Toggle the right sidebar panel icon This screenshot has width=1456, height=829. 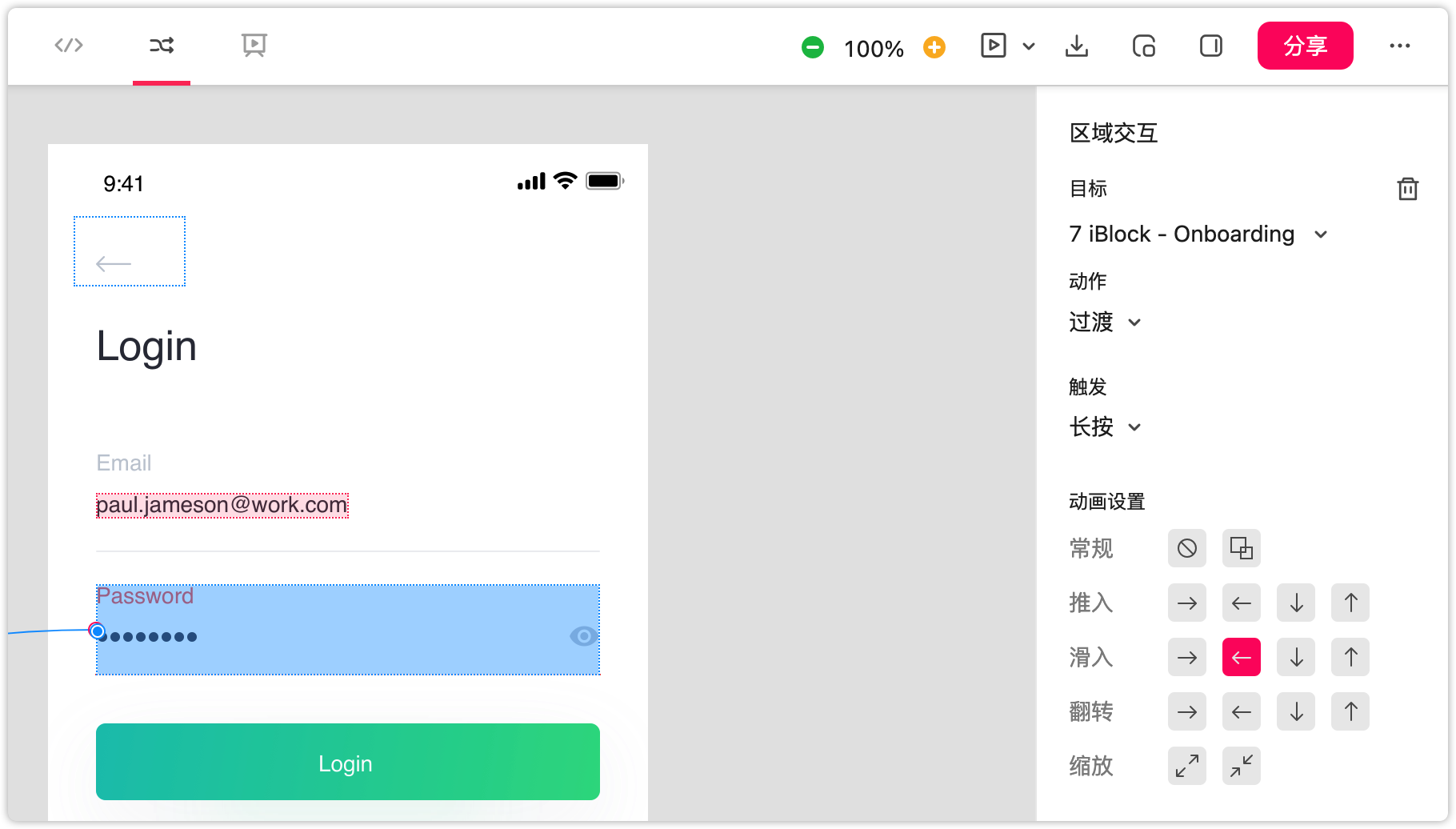pyautogui.click(x=1210, y=46)
